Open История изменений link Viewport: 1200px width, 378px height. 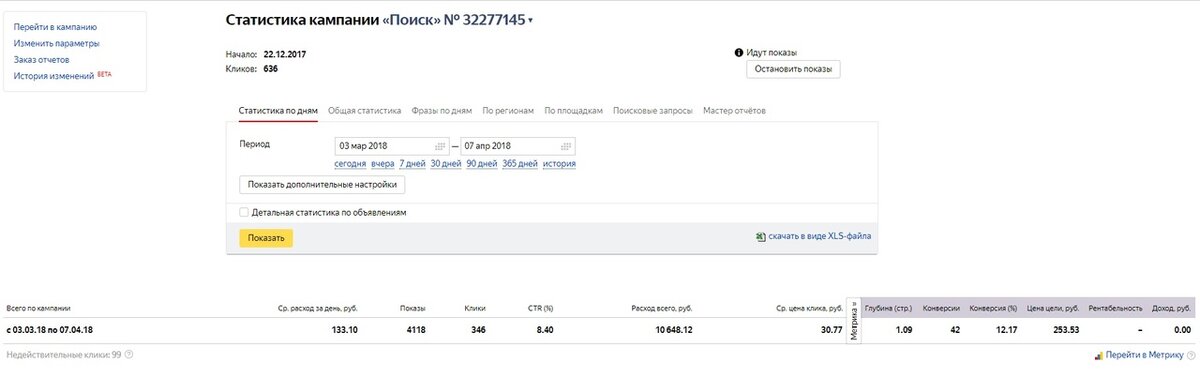54,75
